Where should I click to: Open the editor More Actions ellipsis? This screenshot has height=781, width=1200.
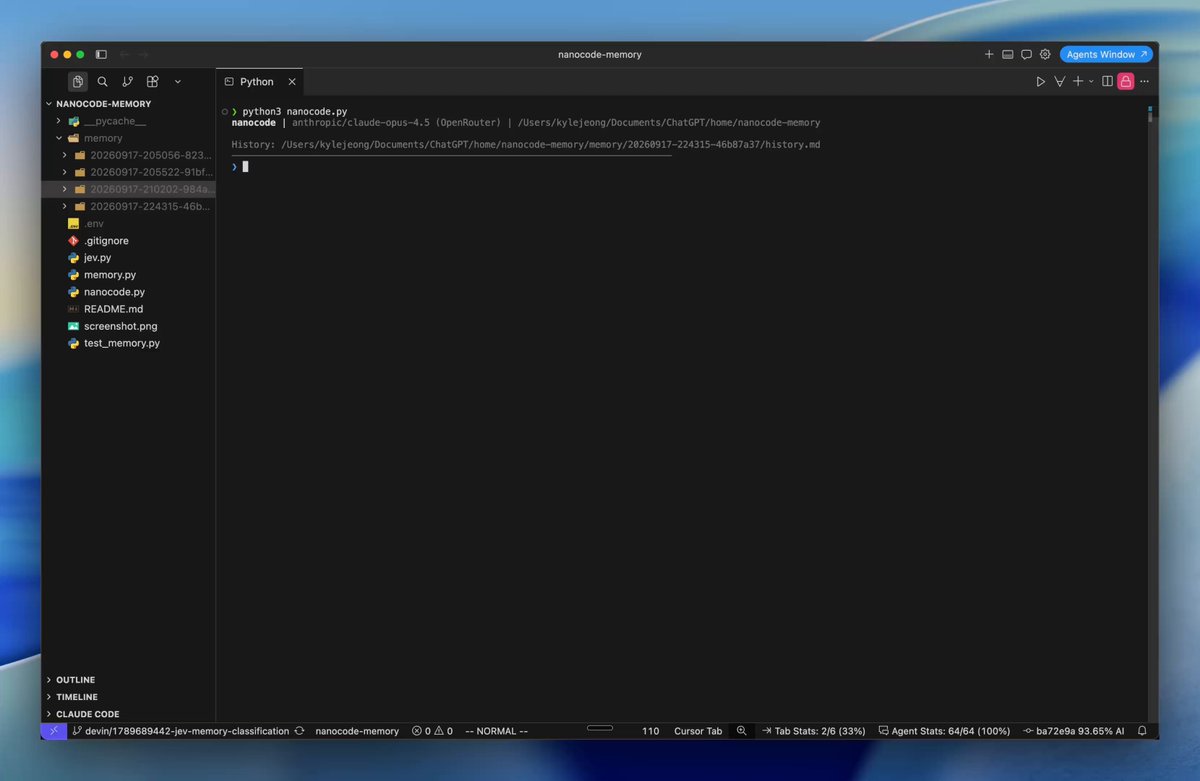tap(1145, 82)
